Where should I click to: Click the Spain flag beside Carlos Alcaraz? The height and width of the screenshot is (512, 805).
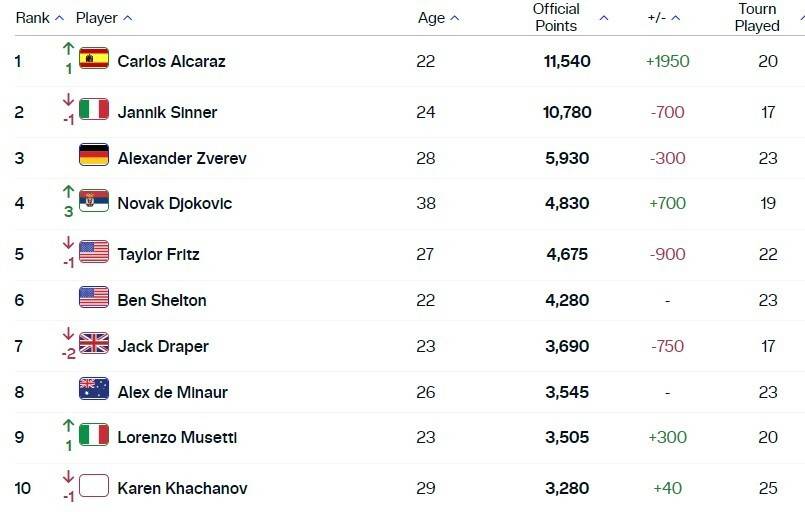click(94, 59)
